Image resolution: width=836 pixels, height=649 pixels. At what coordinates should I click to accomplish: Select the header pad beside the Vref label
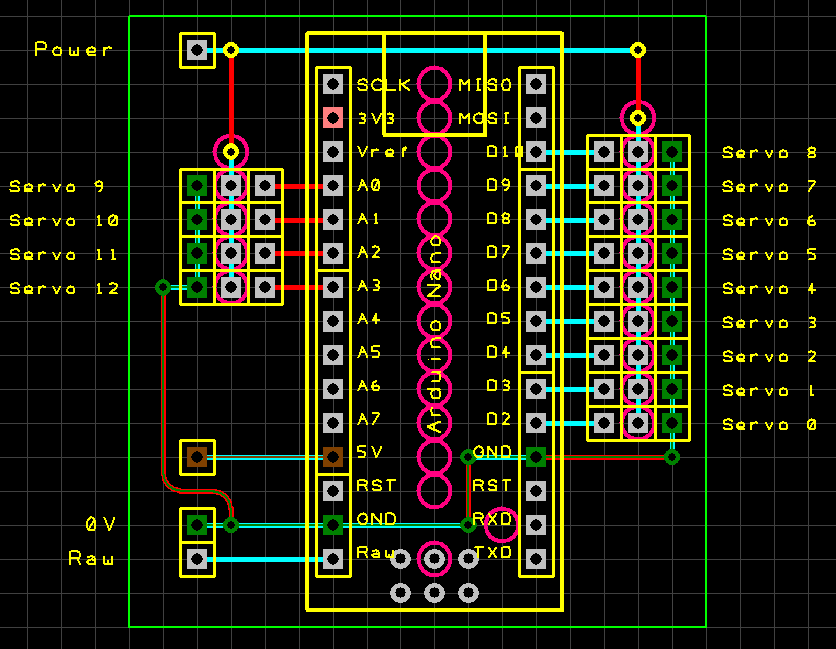(333, 152)
